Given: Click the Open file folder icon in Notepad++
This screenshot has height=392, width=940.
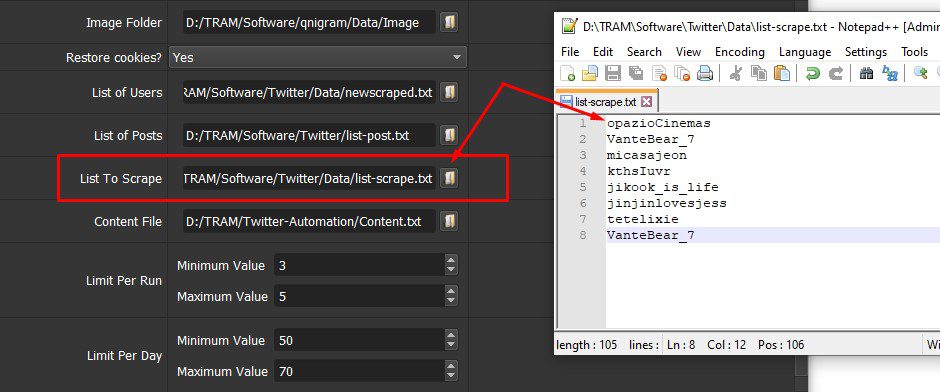Looking at the screenshot, I should pyautogui.click(x=590, y=74).
